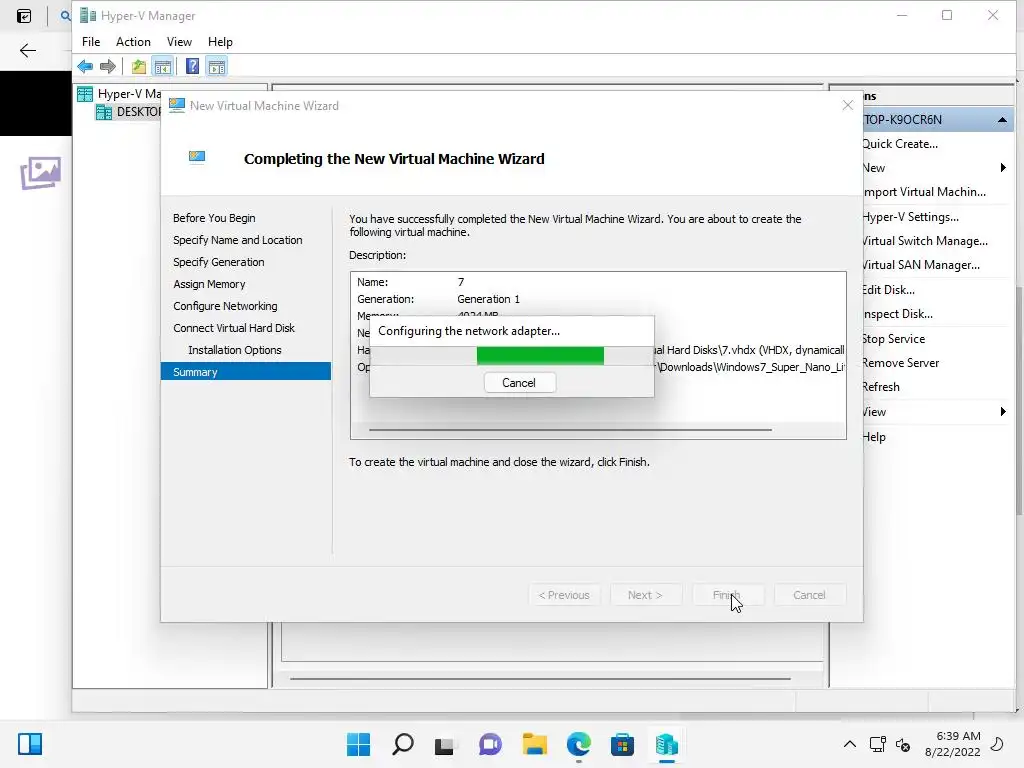The height and width of the screenshot is (768, 1024).
Task: Click the photos icon in left sidebar
Action: (x=40, y=173)
